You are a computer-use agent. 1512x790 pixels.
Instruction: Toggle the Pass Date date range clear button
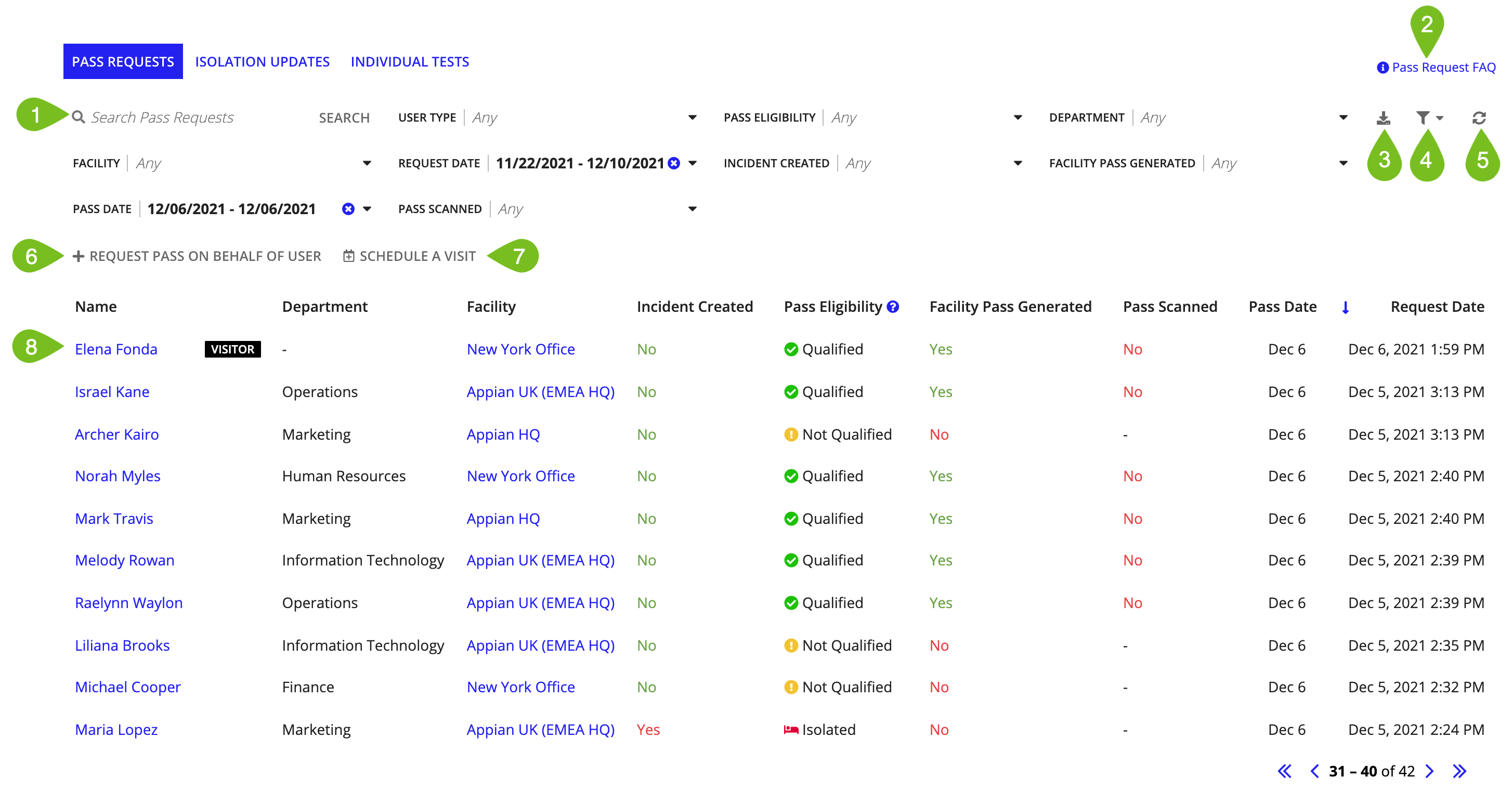pyautogui.click(x=347, y=208)
